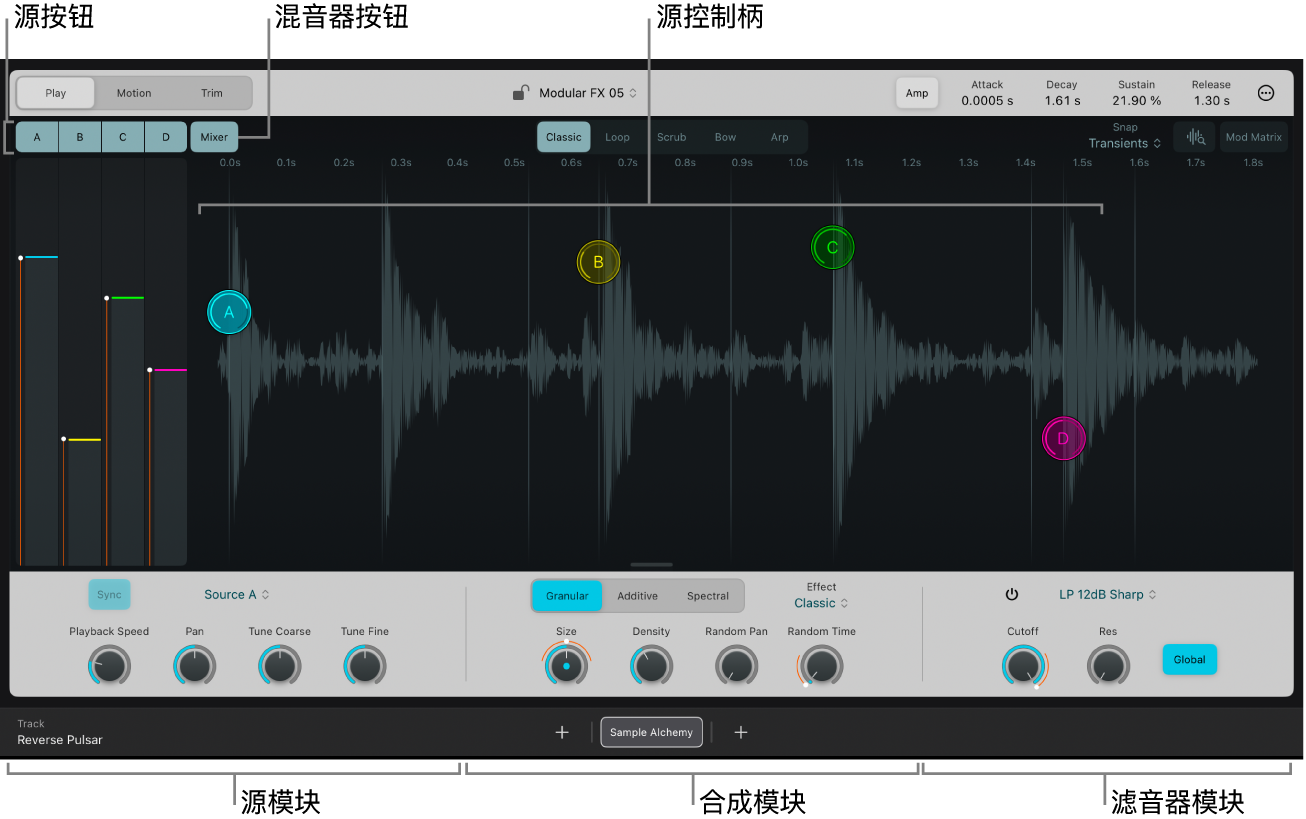Viewport: 1306px width, 819px height.
Task: Click the waveform zoom icon
Action: [1195, 138]
